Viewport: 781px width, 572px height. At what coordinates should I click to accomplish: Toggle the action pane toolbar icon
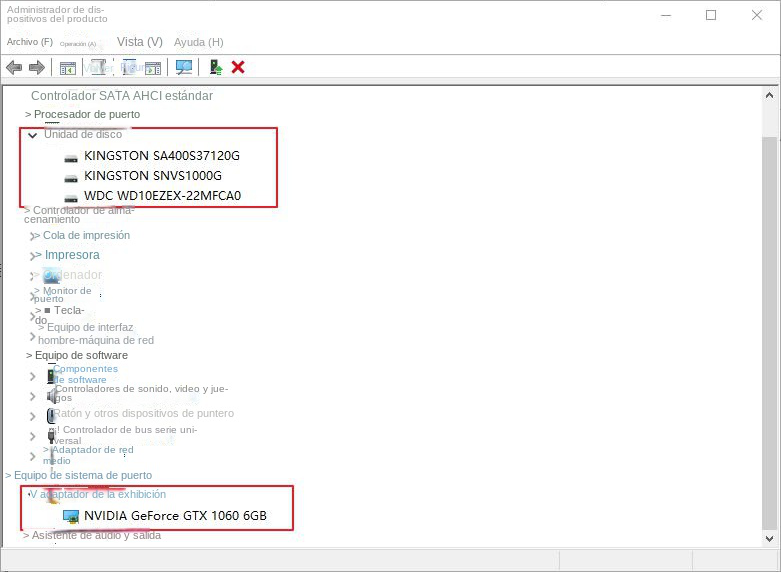(x=153, y=68)
